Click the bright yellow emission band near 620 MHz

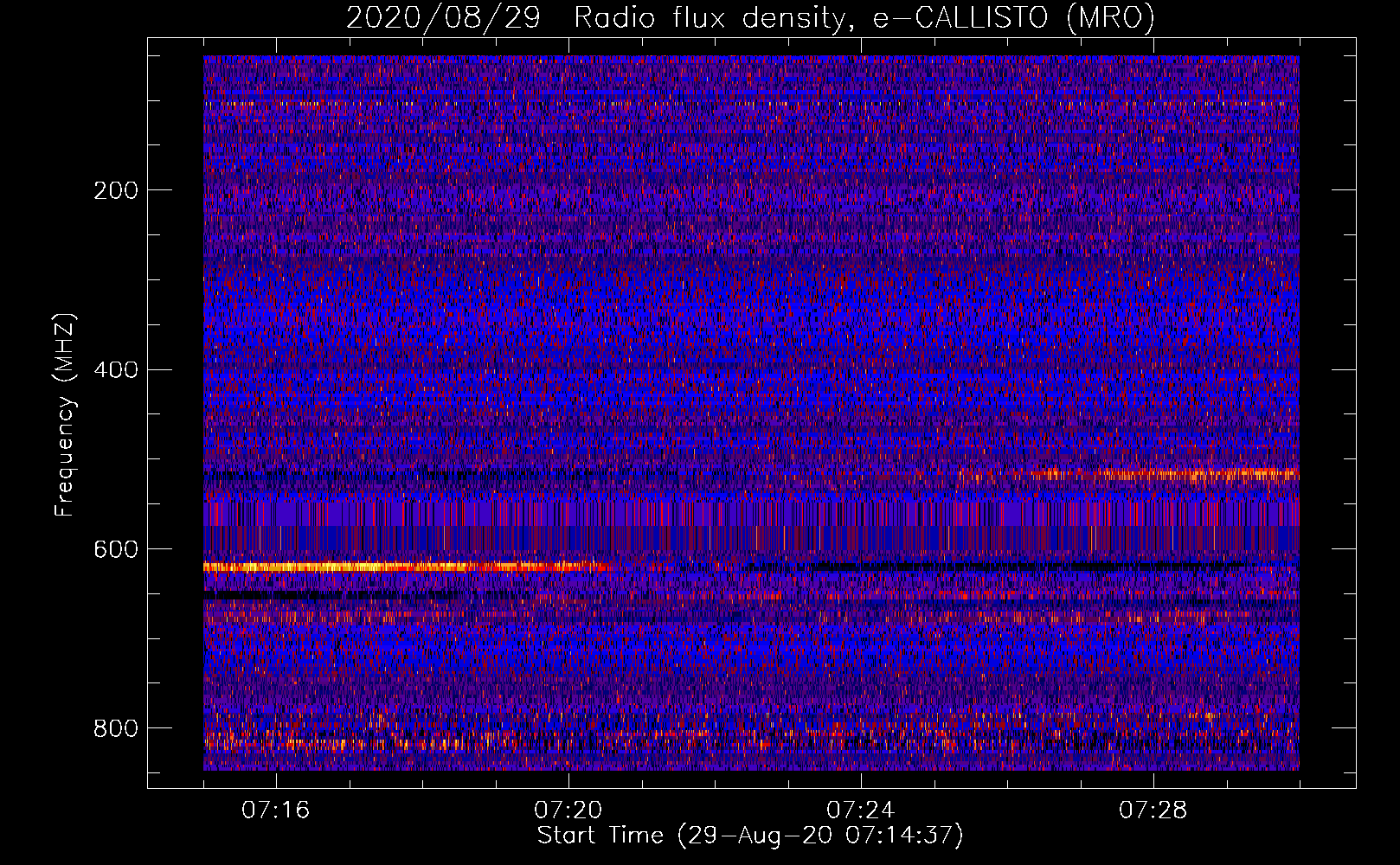405,567
